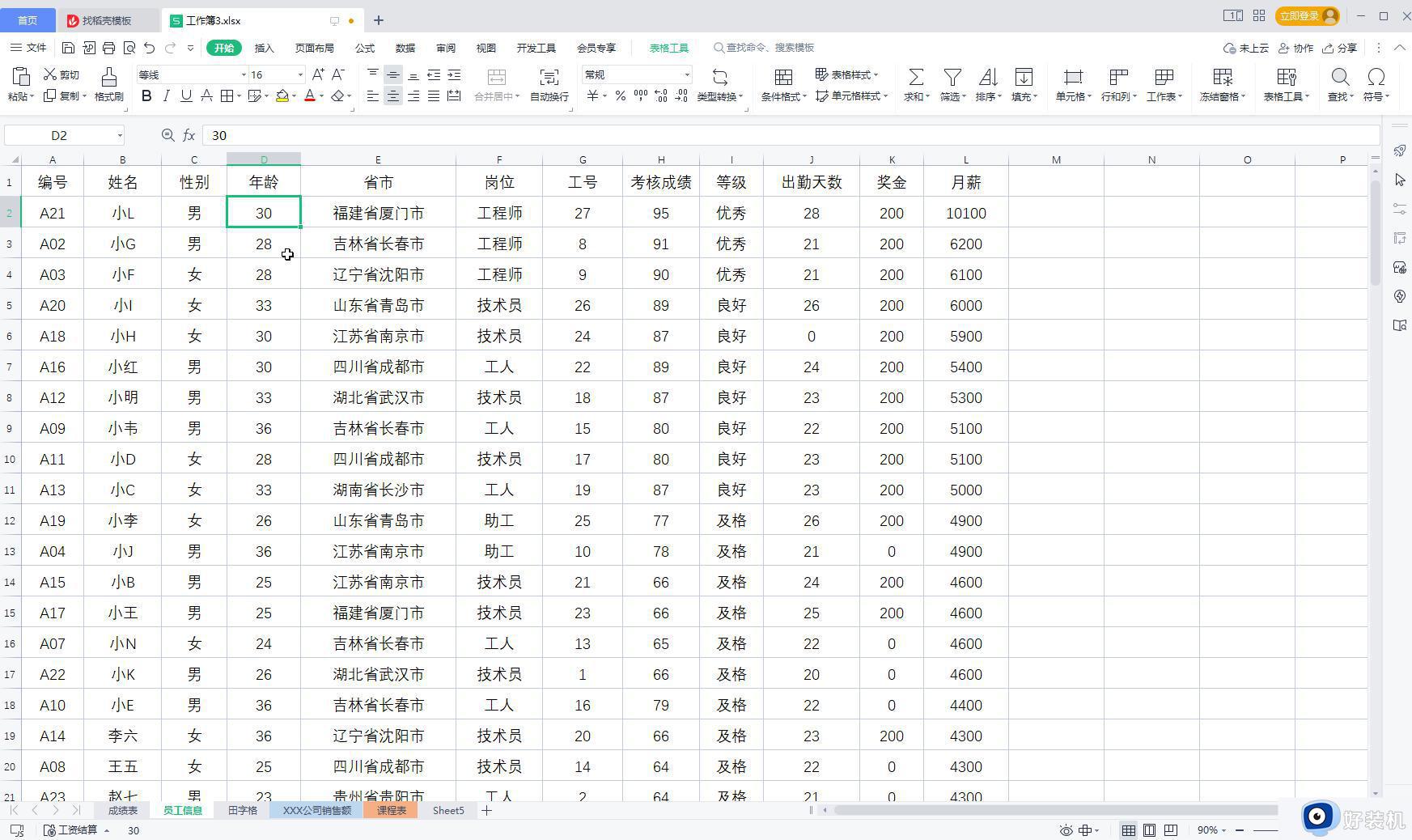Click the Filter (筛选) funnel icon
Screen dimensions: 1412x840
(952, 77)
